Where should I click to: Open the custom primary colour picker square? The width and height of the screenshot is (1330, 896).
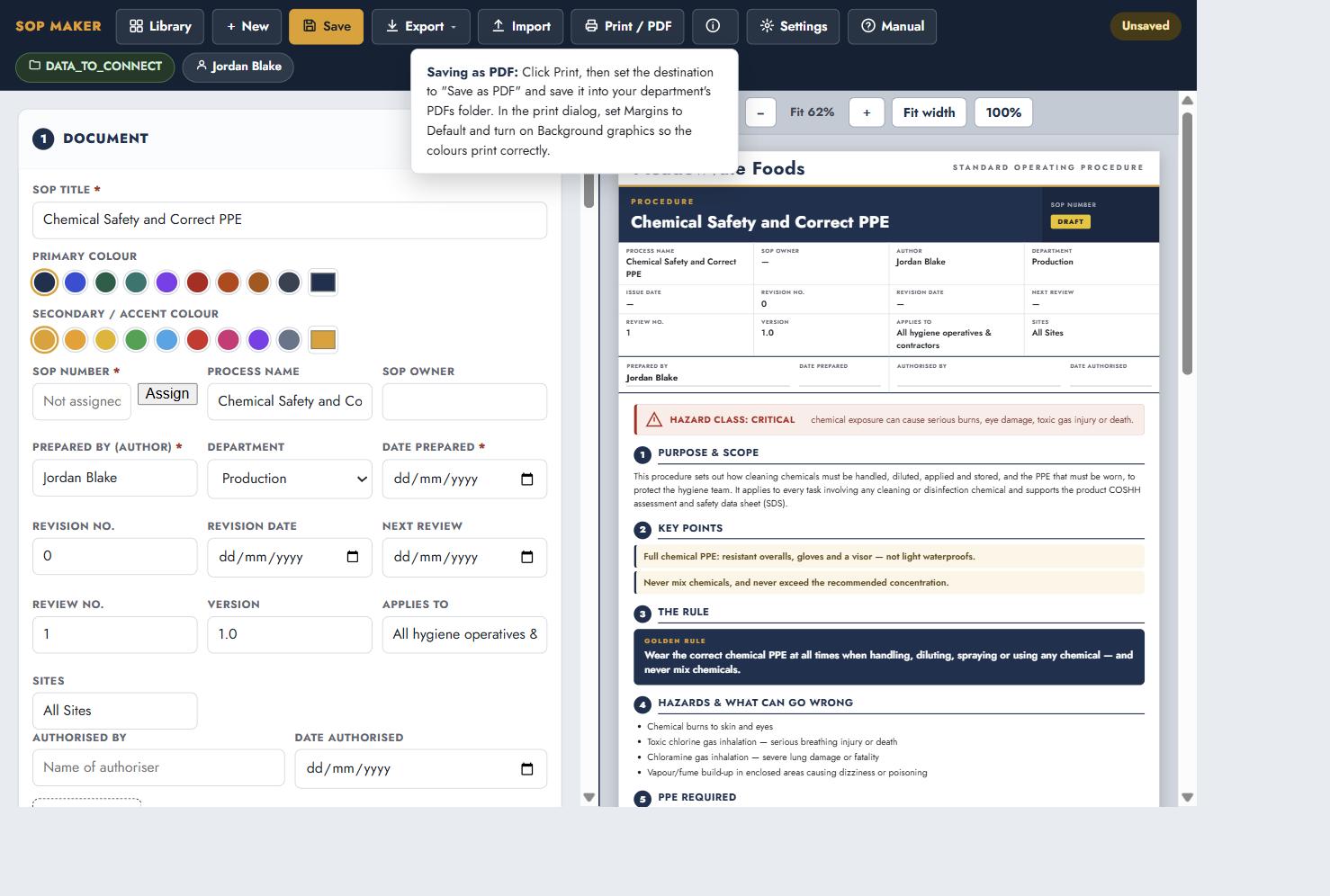[x=323, y=282]
